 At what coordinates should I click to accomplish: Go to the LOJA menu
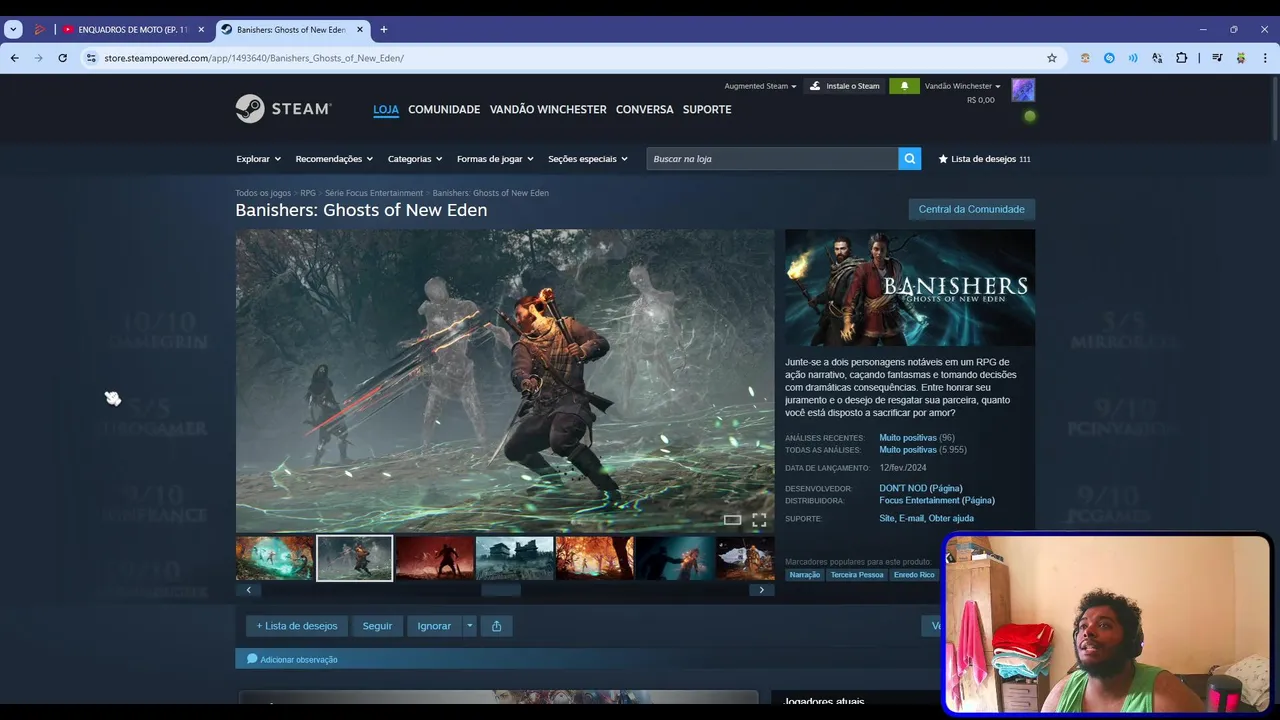click(386, 109)
